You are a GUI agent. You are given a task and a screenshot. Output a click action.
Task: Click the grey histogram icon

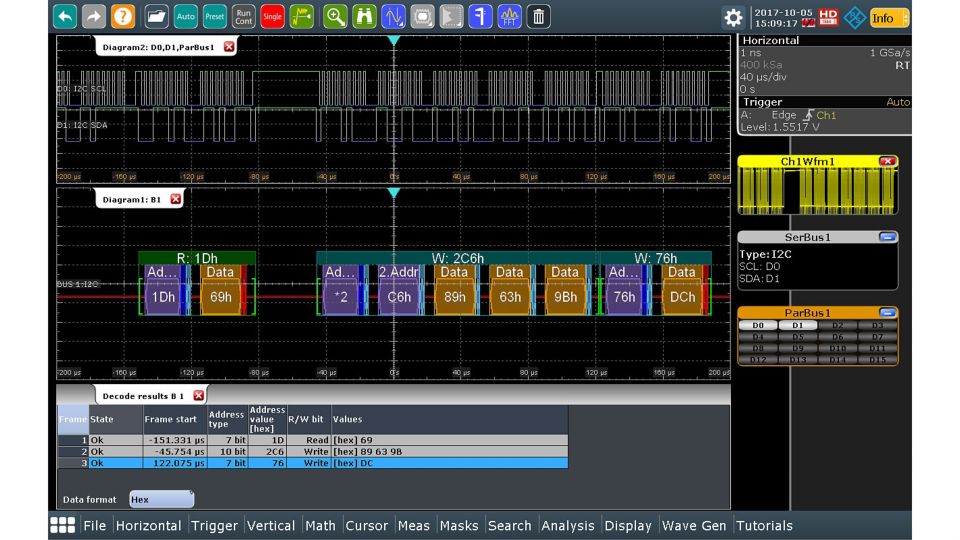pyautogui.click(x=451, y=17)
